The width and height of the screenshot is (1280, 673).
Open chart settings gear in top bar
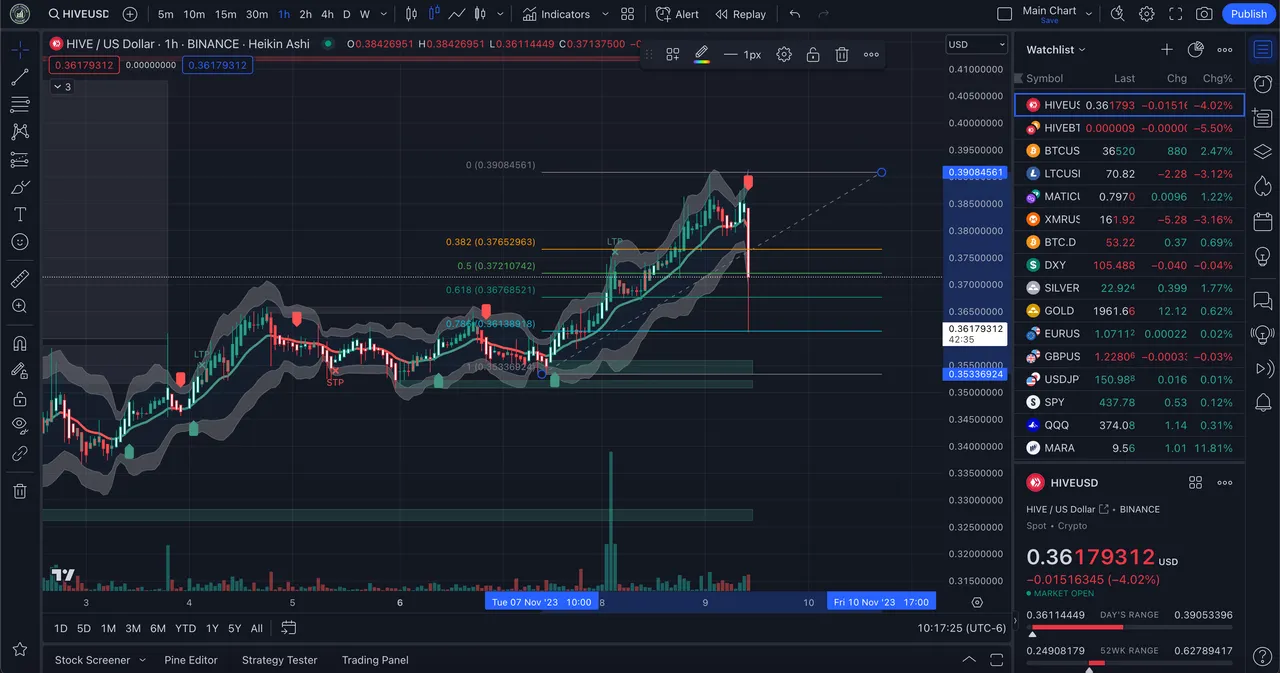[x=1147, y=14]
